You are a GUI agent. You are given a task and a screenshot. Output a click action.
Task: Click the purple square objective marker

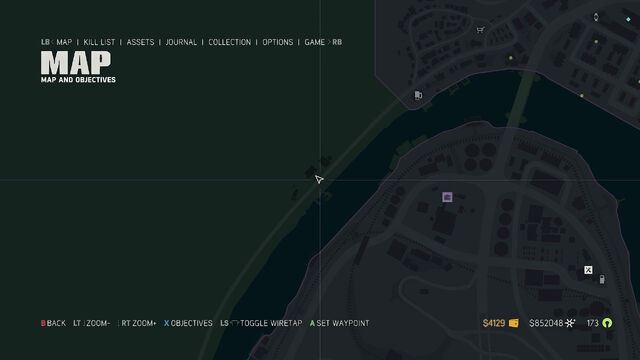(447, 197)
